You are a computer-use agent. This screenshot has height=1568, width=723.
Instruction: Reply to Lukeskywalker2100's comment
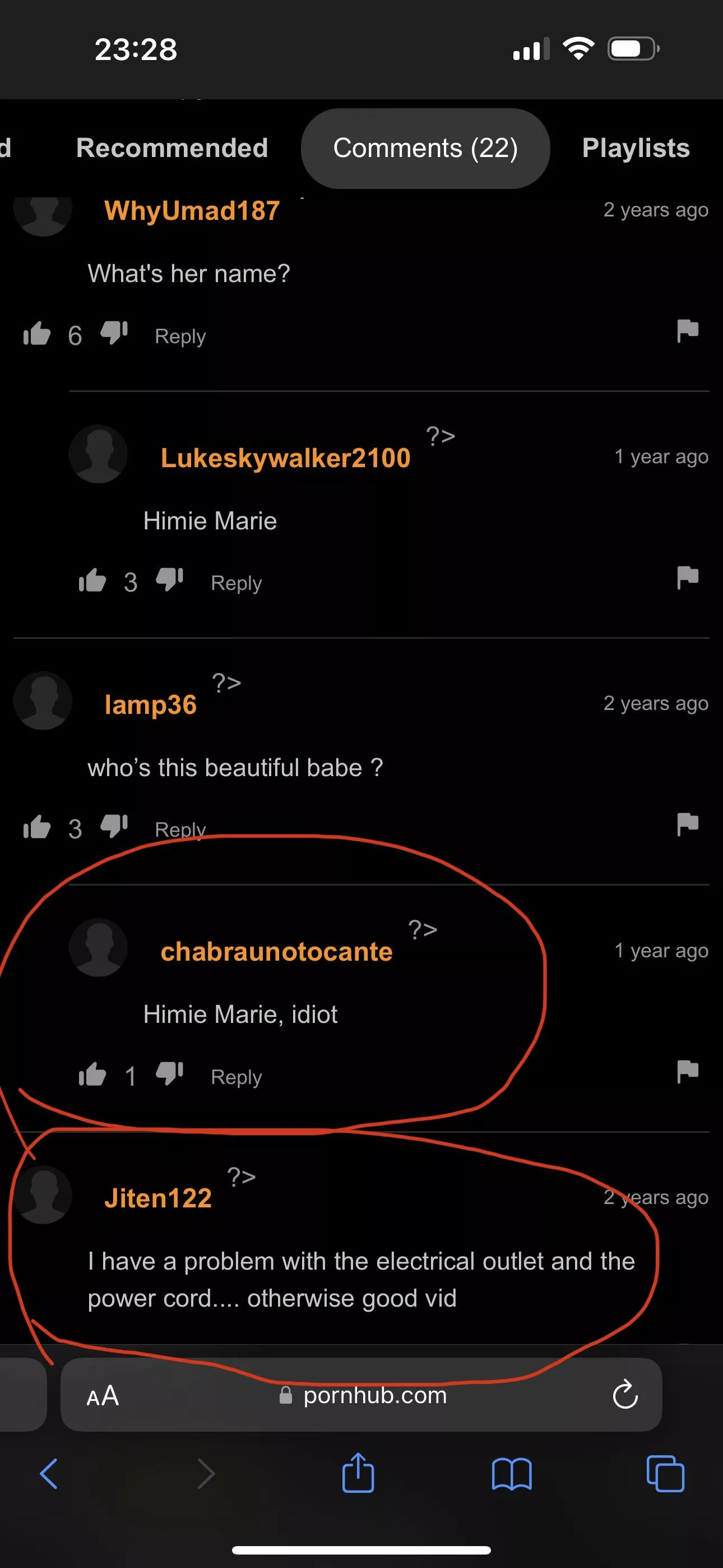(236, 583)
